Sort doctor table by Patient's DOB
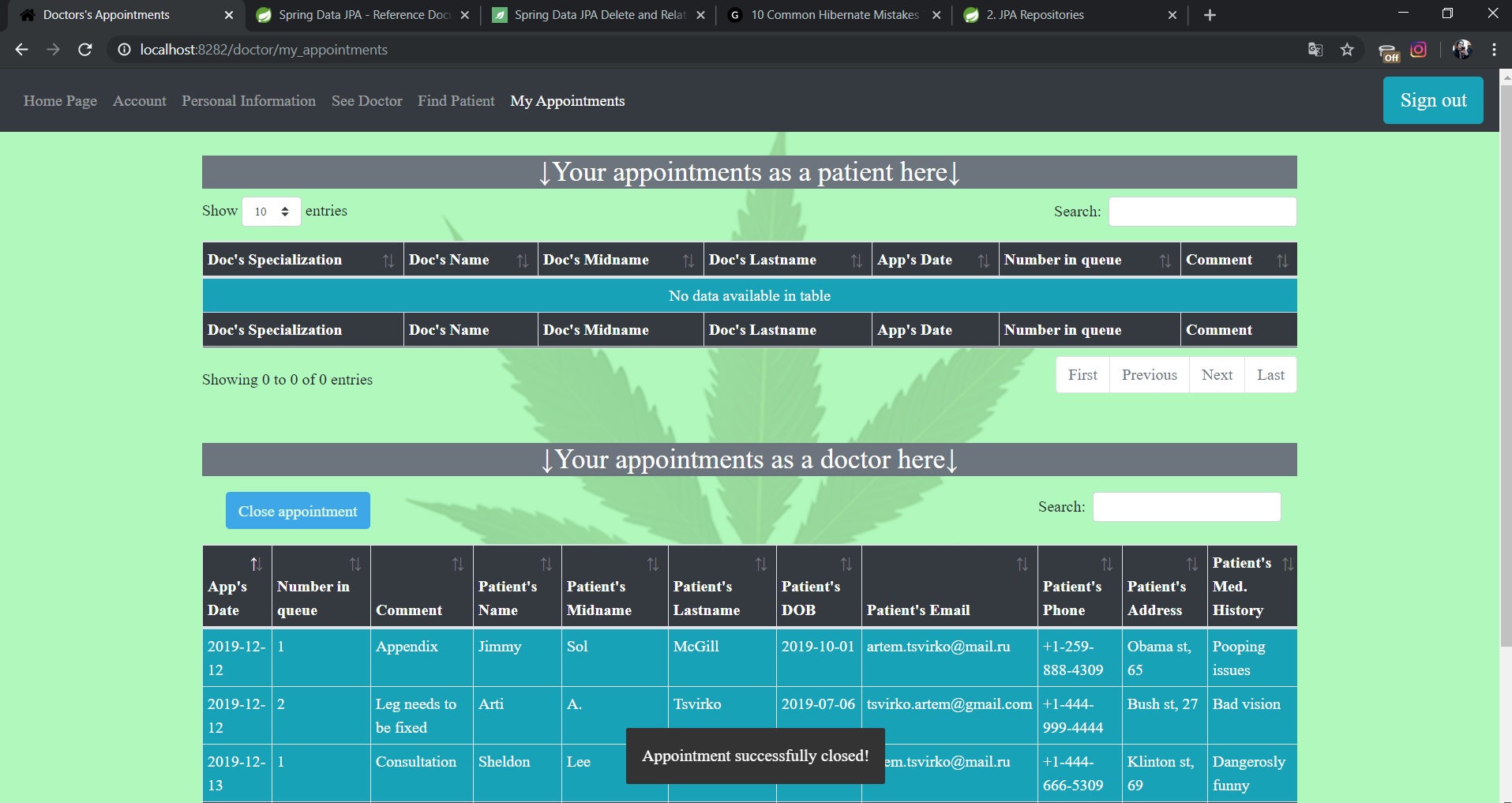The height and width of the screenshot is (803, 1512). (x=818, y=587)
